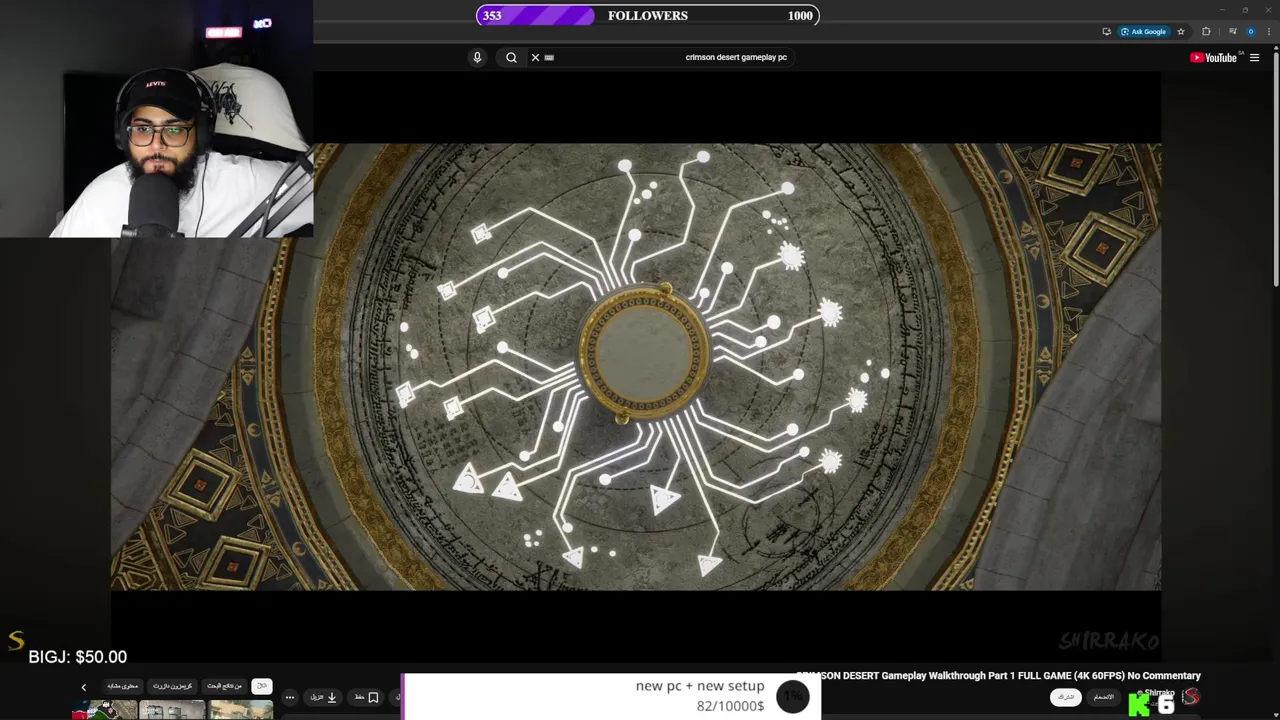
Task: Select the highlighted white filter chip
Action: pos(262,686)
